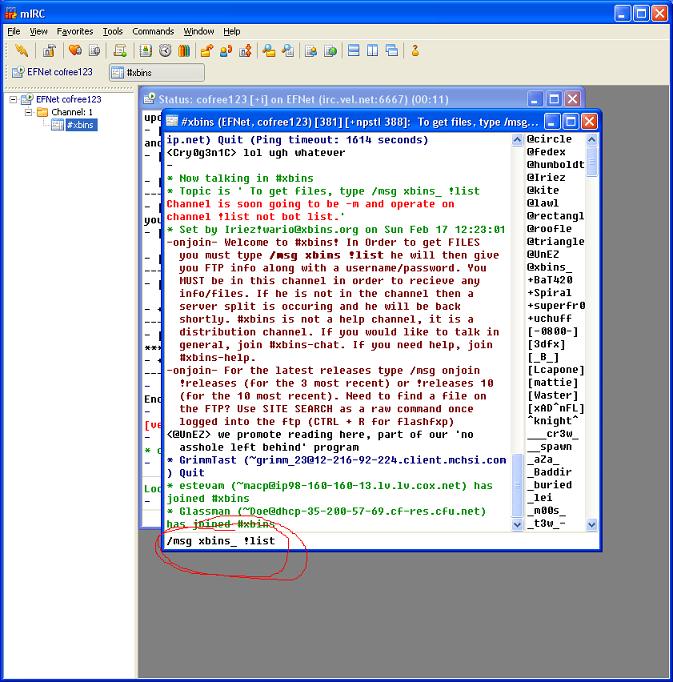Minimize the #xbins channel window
Screen dimensions: 673x682
(552, 122)
